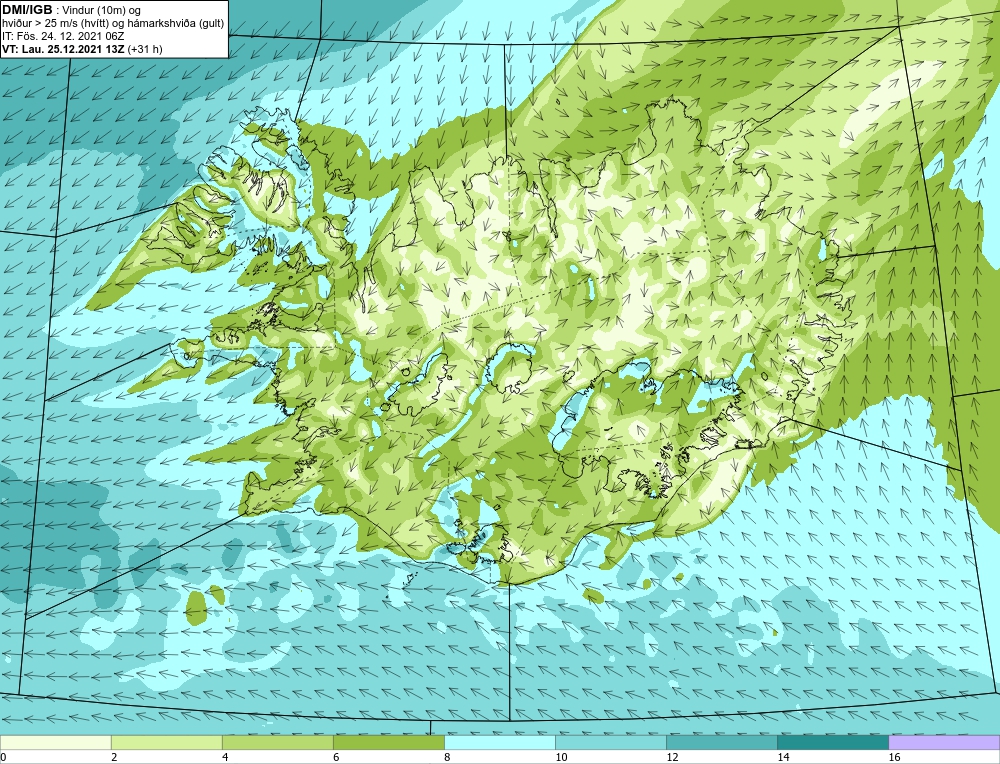Click the 0–2 m/s pale yellow legend swatch

tap(55, 742)
